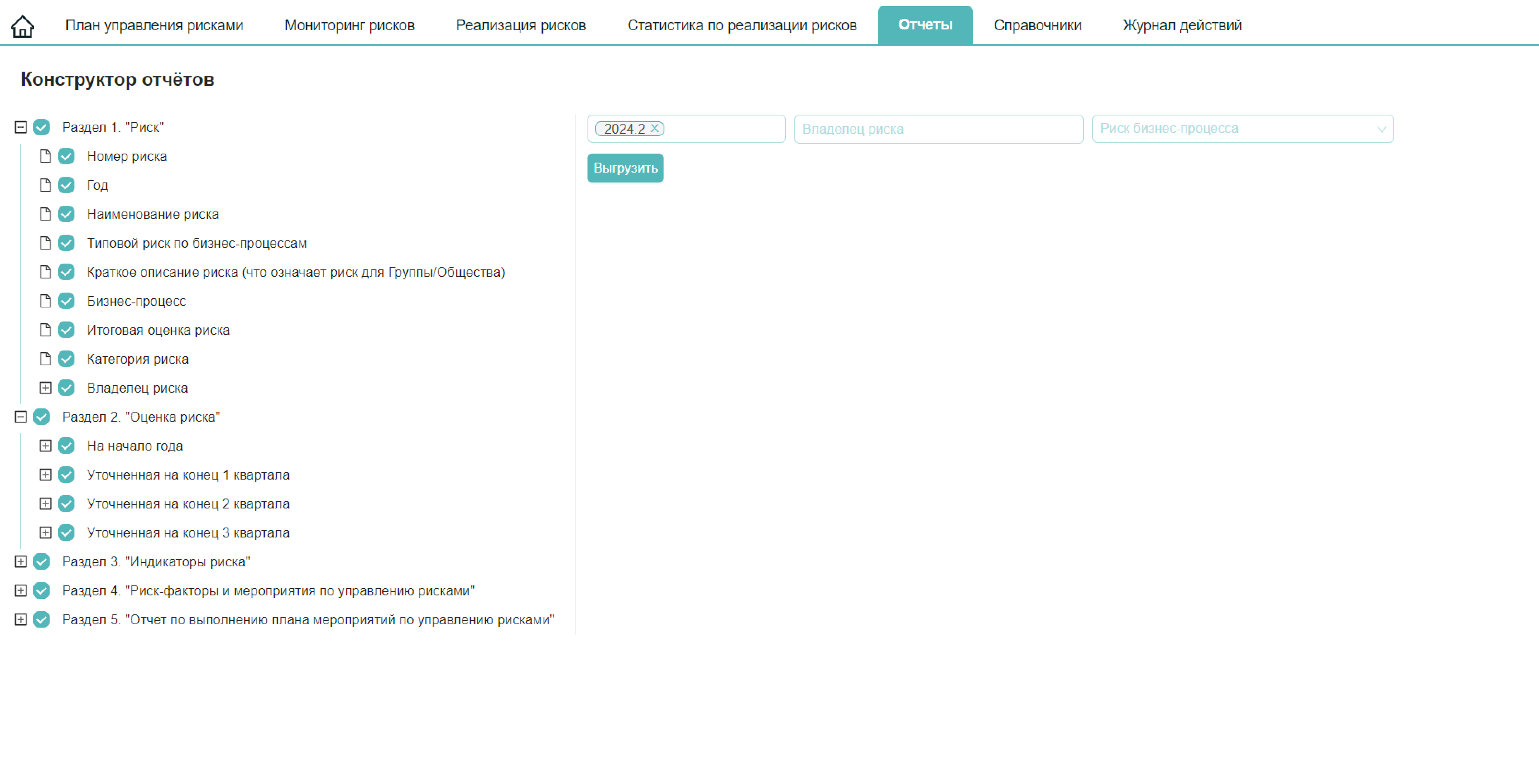Select Раздел 3. "Индикаторы риска" label

(156, 562)
